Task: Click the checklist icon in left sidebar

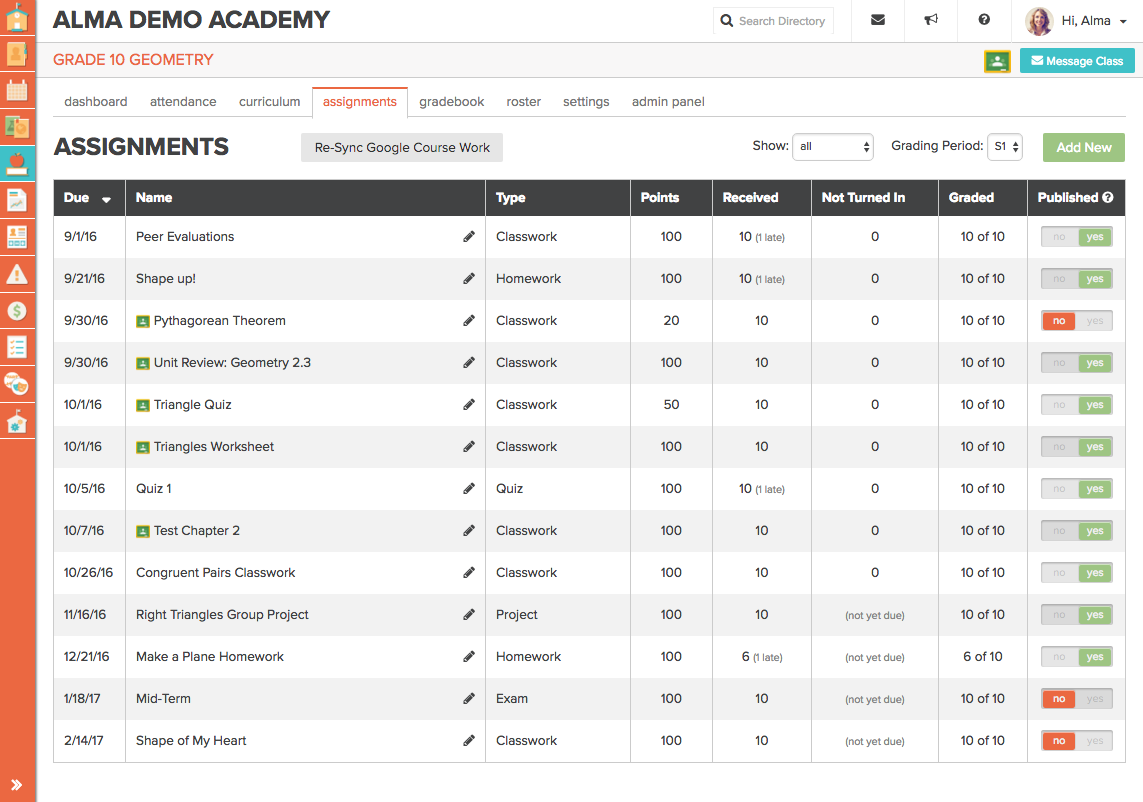Action: coord(17,347)
